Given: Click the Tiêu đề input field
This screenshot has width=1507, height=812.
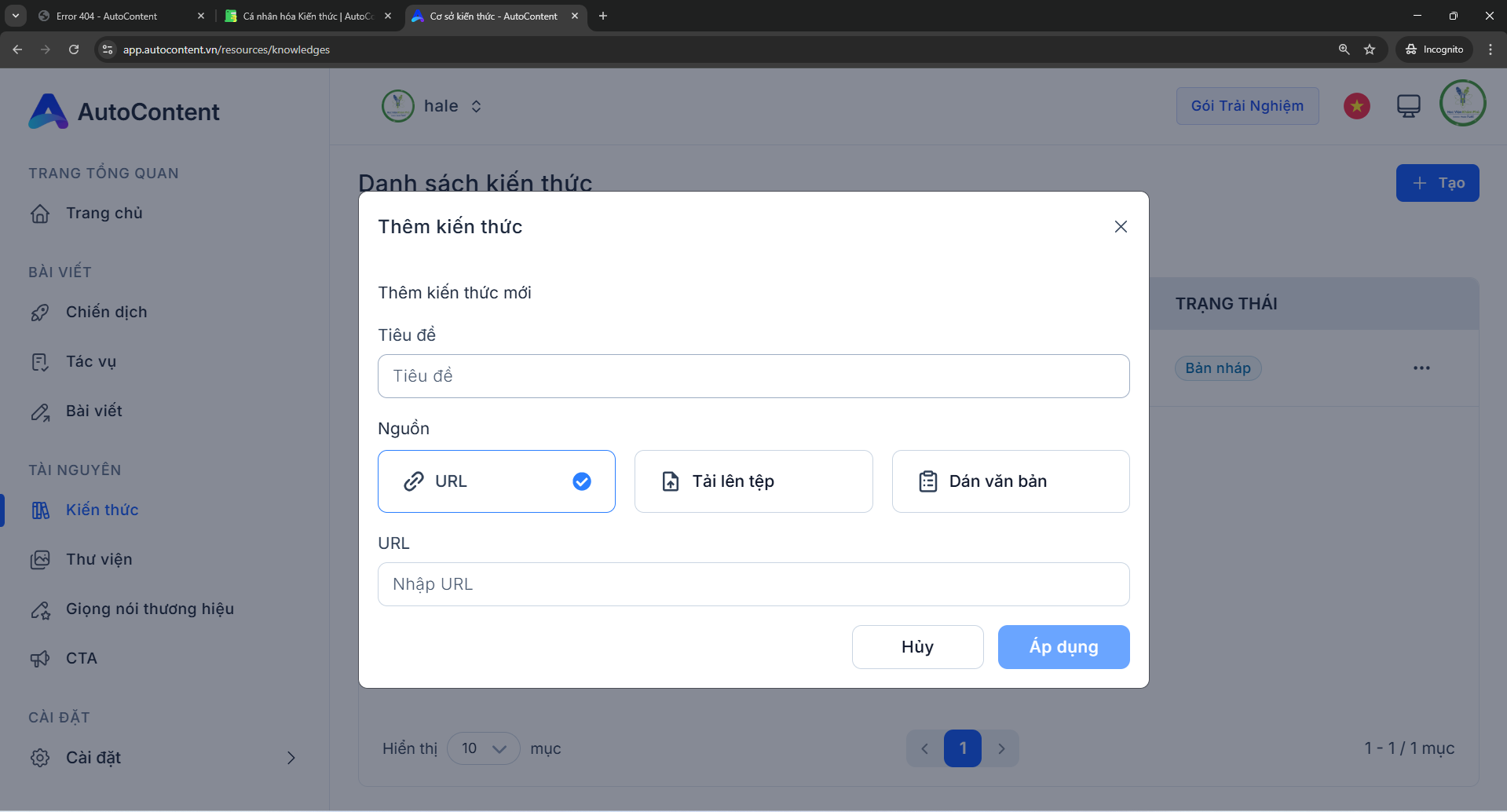Looking at the screenshot, I should 753,376.
